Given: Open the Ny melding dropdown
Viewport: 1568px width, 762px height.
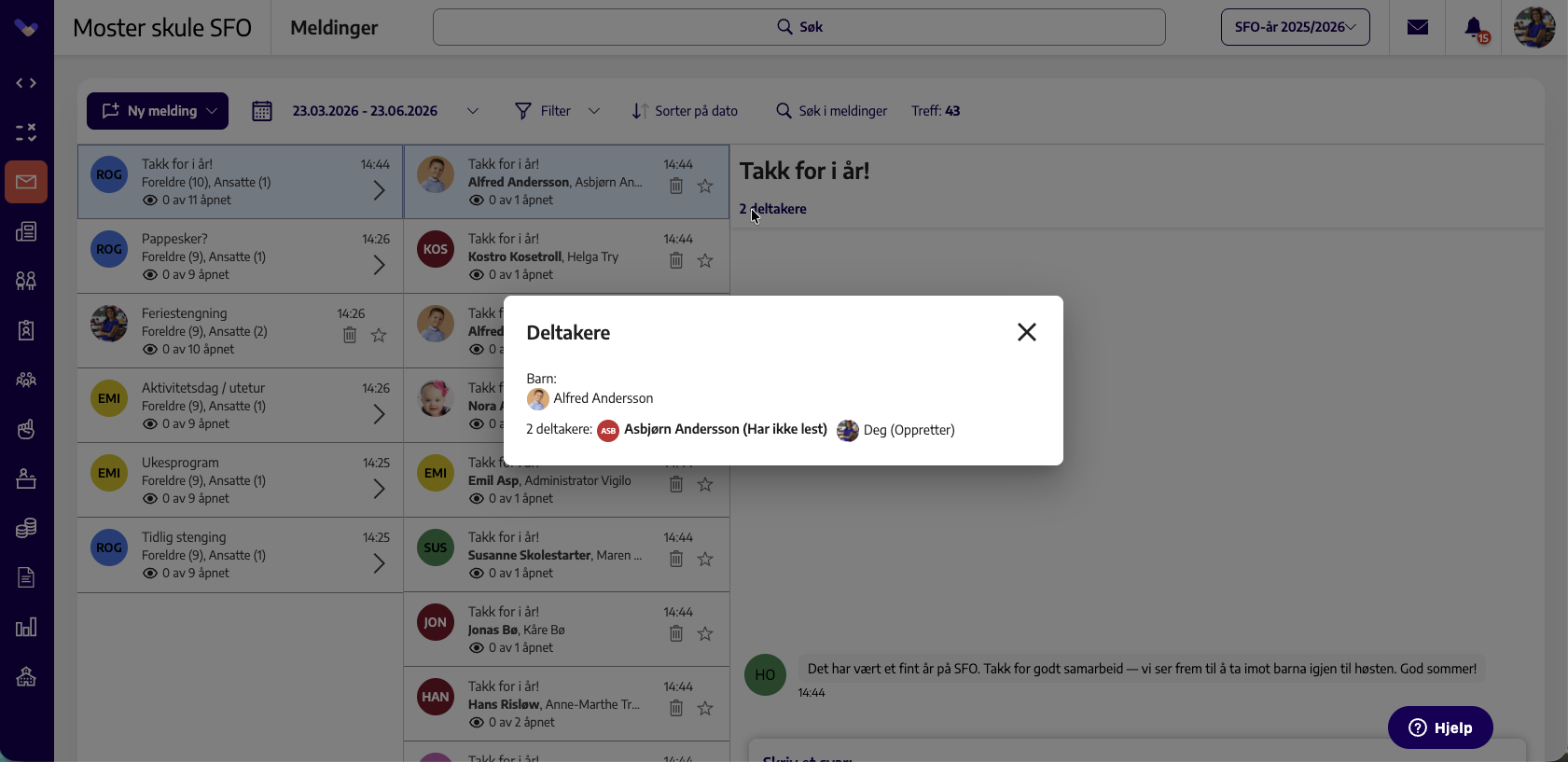Looking at the screenshot, I should coord(158,111).
